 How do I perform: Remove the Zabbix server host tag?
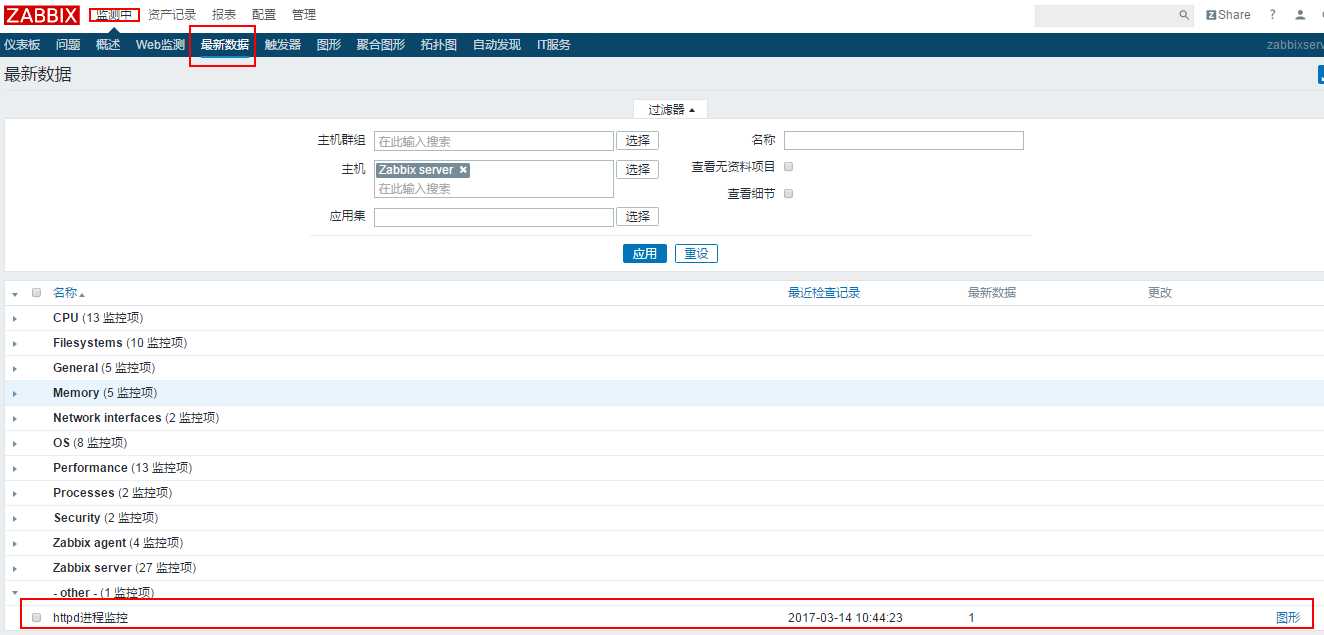click(x=463, y=170)
